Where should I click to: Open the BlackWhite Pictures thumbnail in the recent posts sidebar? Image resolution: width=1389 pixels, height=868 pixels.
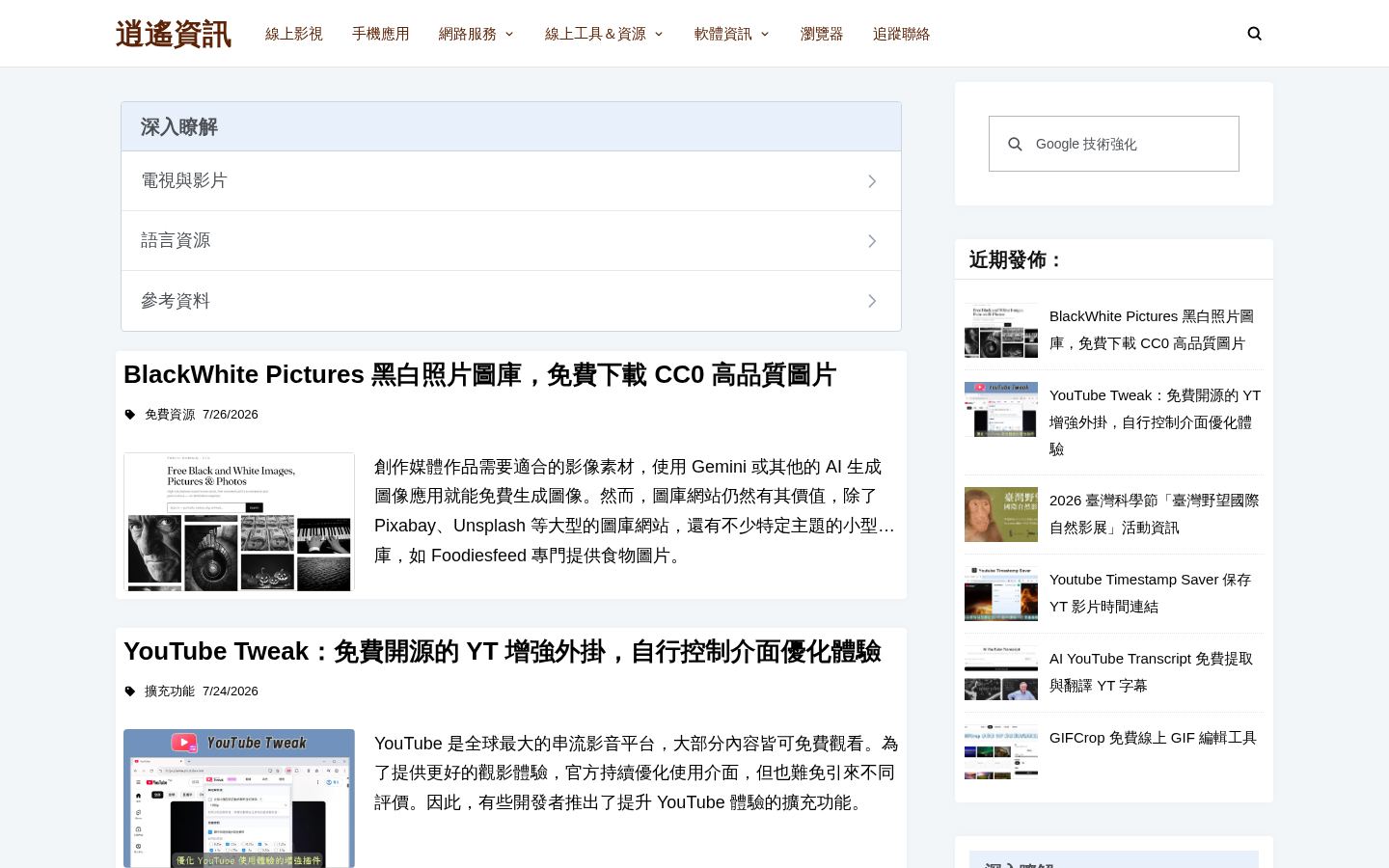click(1001, 330)
